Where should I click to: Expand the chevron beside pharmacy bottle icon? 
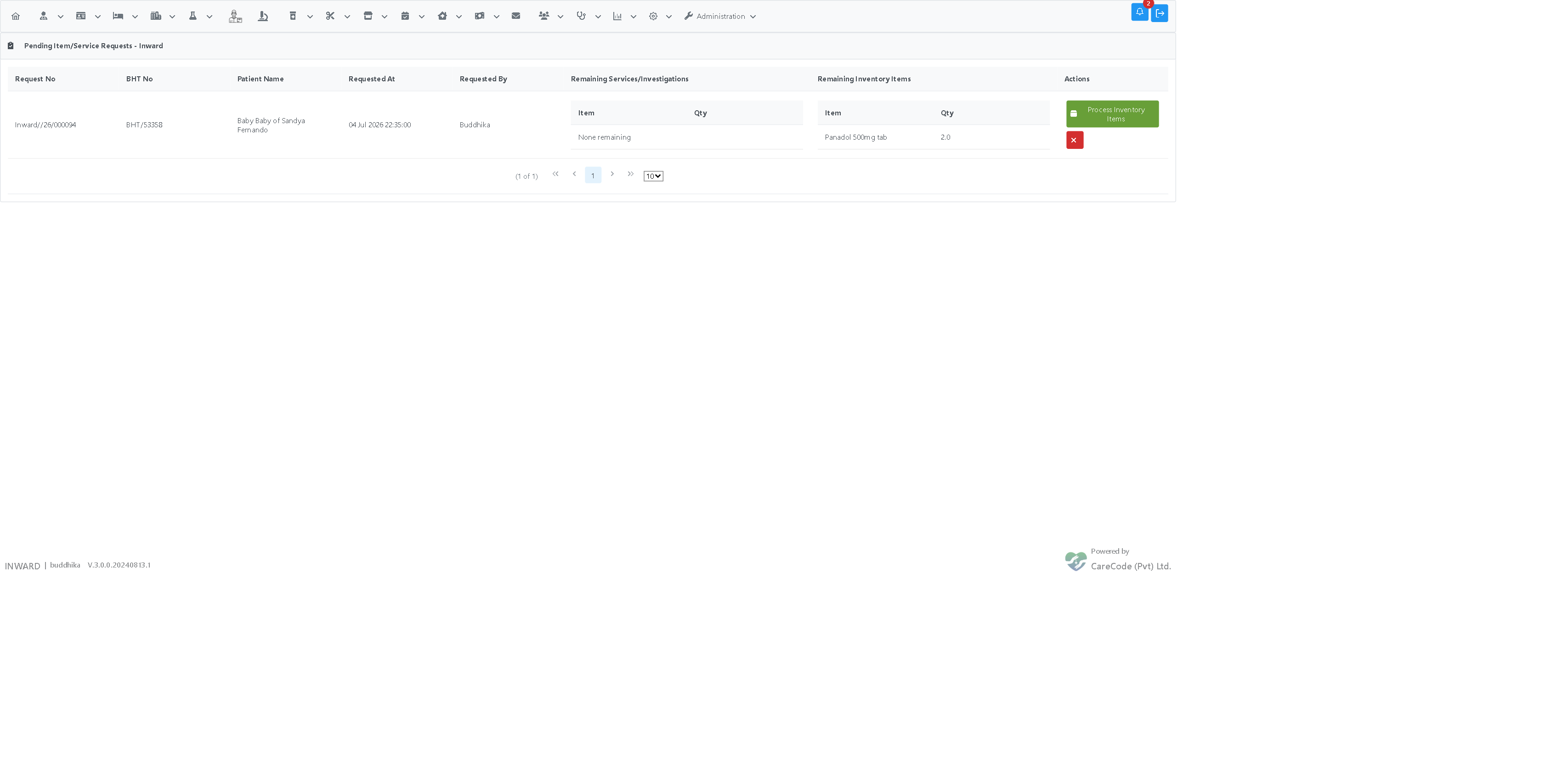point(310,17)
